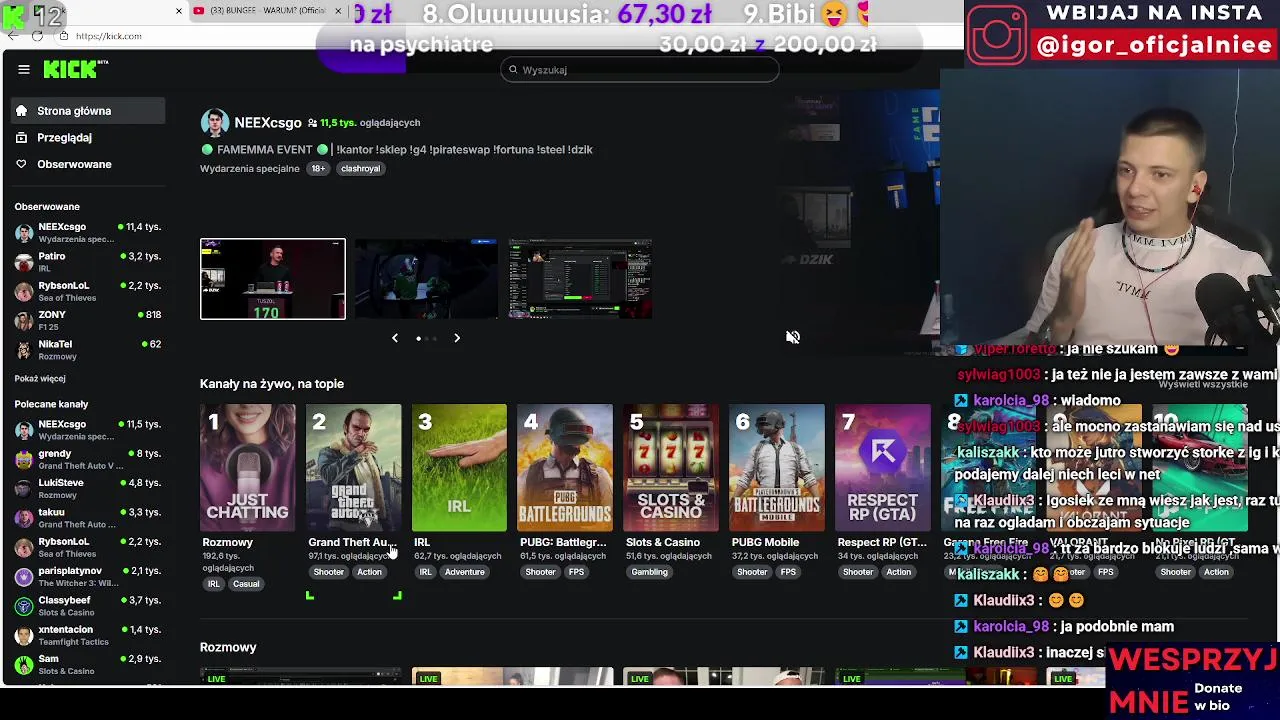Open followed channel Patiro
The height and width of the screenshot is (720, 1280).
point(88,262)
